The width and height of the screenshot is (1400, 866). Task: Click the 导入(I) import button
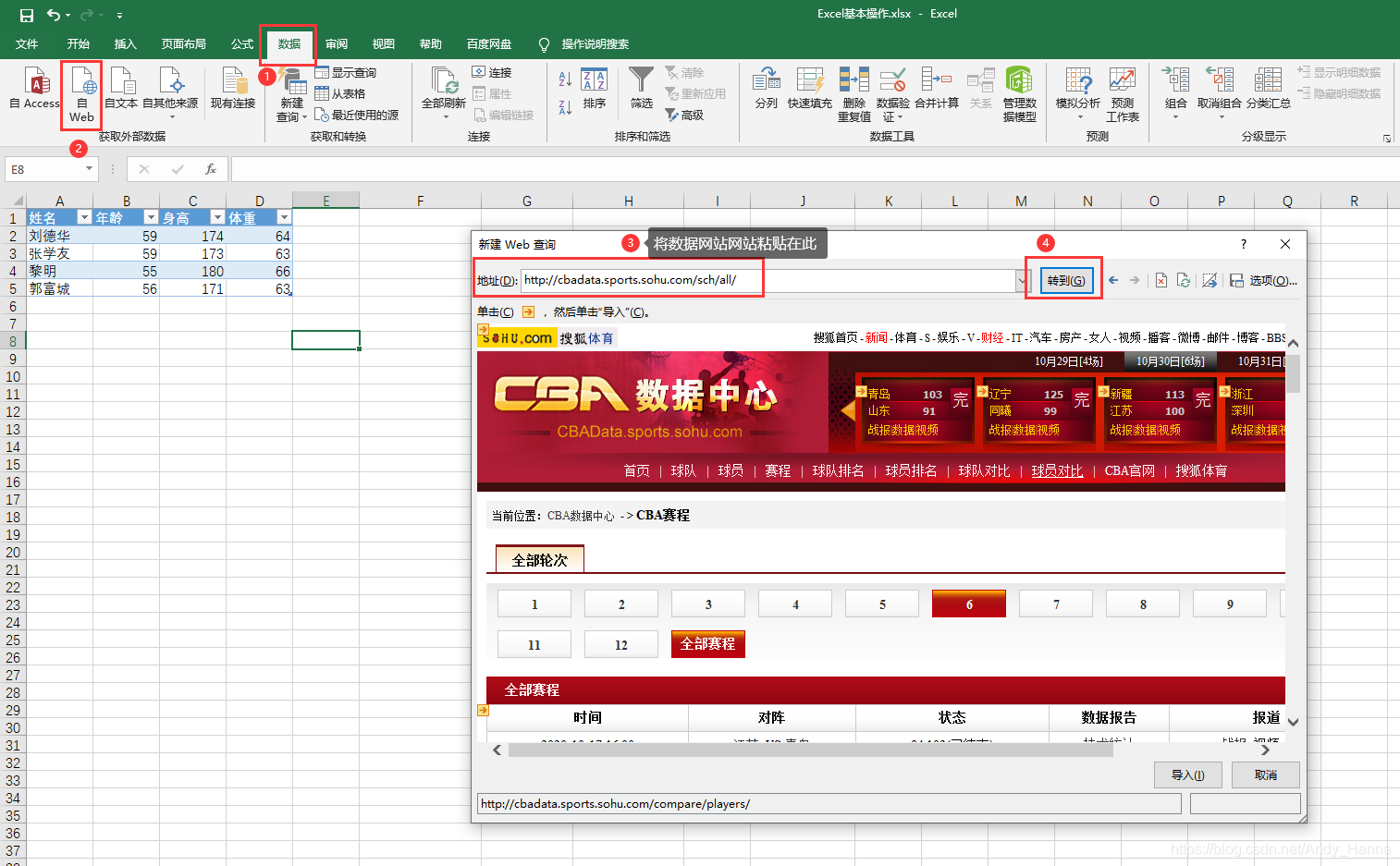tap(1188, 775)
